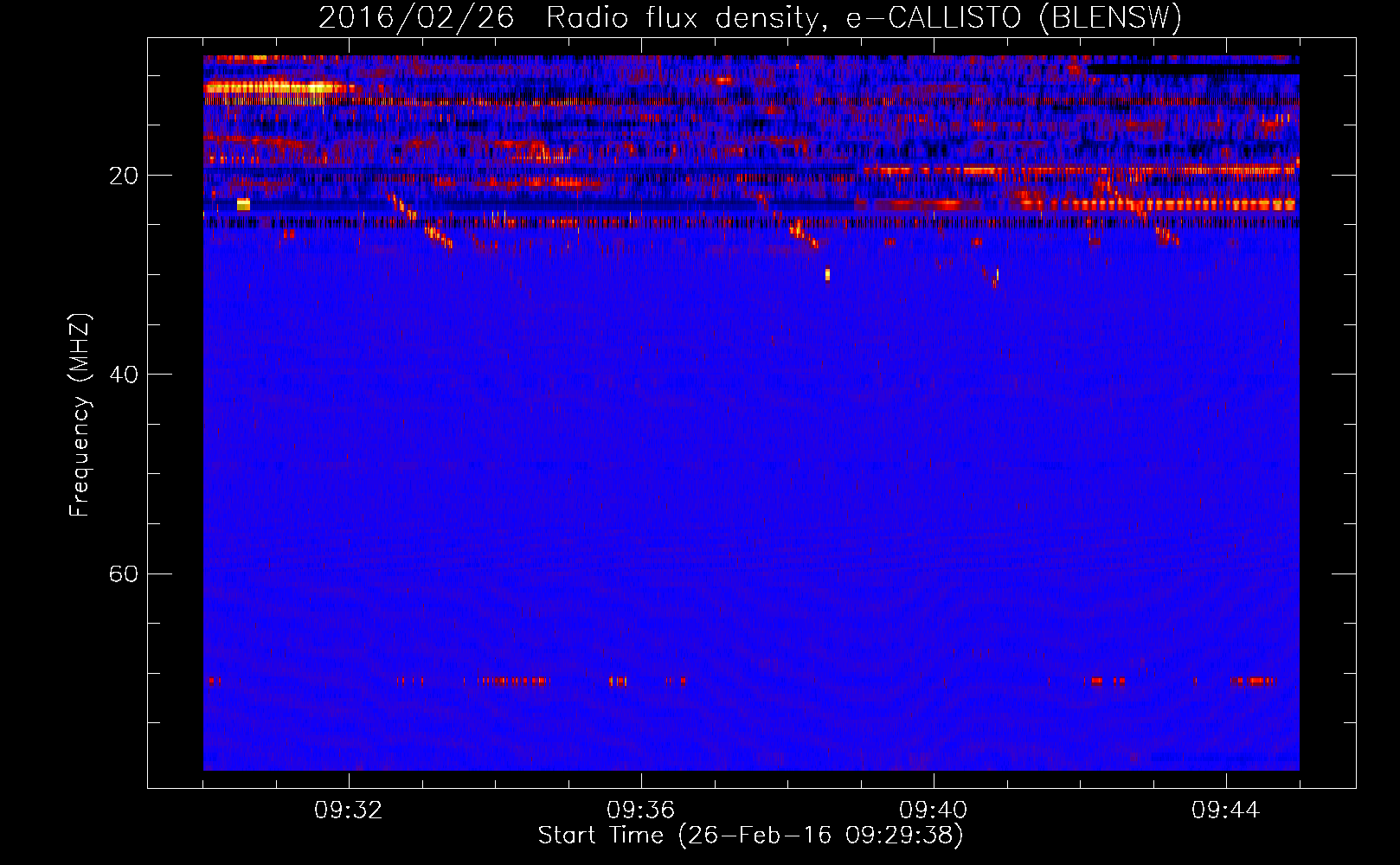
Task: Click the 'Frequency (MHZ)' axis label
Action: [x=79, y=415]
